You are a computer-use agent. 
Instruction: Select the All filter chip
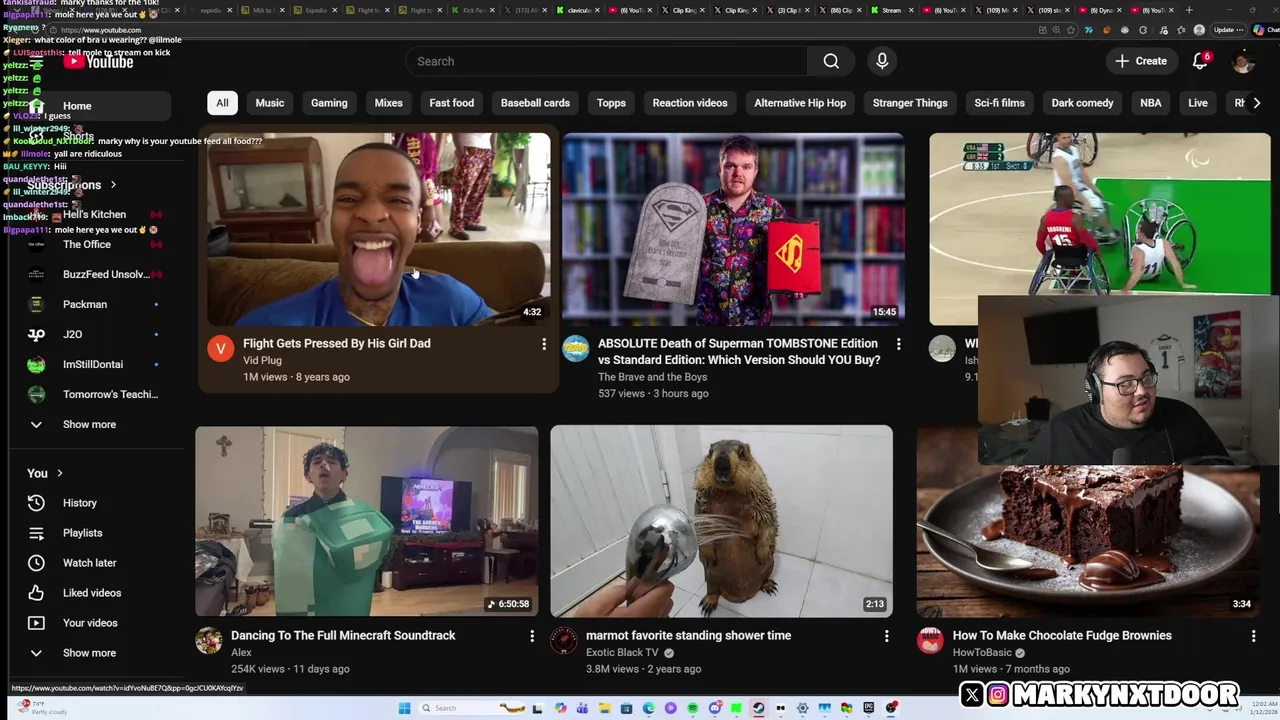(x=222, y=103)
